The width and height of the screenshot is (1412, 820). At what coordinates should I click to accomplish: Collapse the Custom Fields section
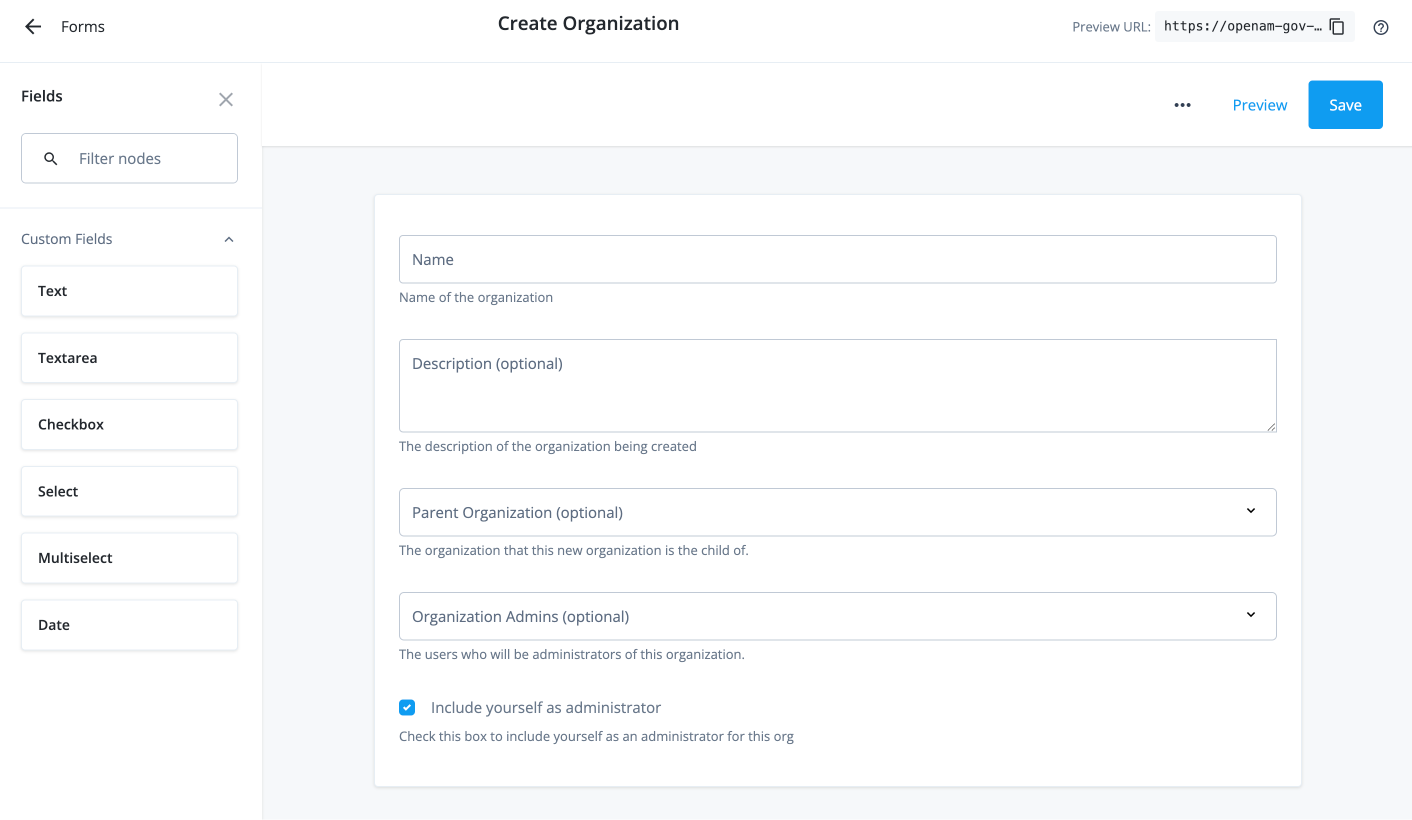pos(228,239)
